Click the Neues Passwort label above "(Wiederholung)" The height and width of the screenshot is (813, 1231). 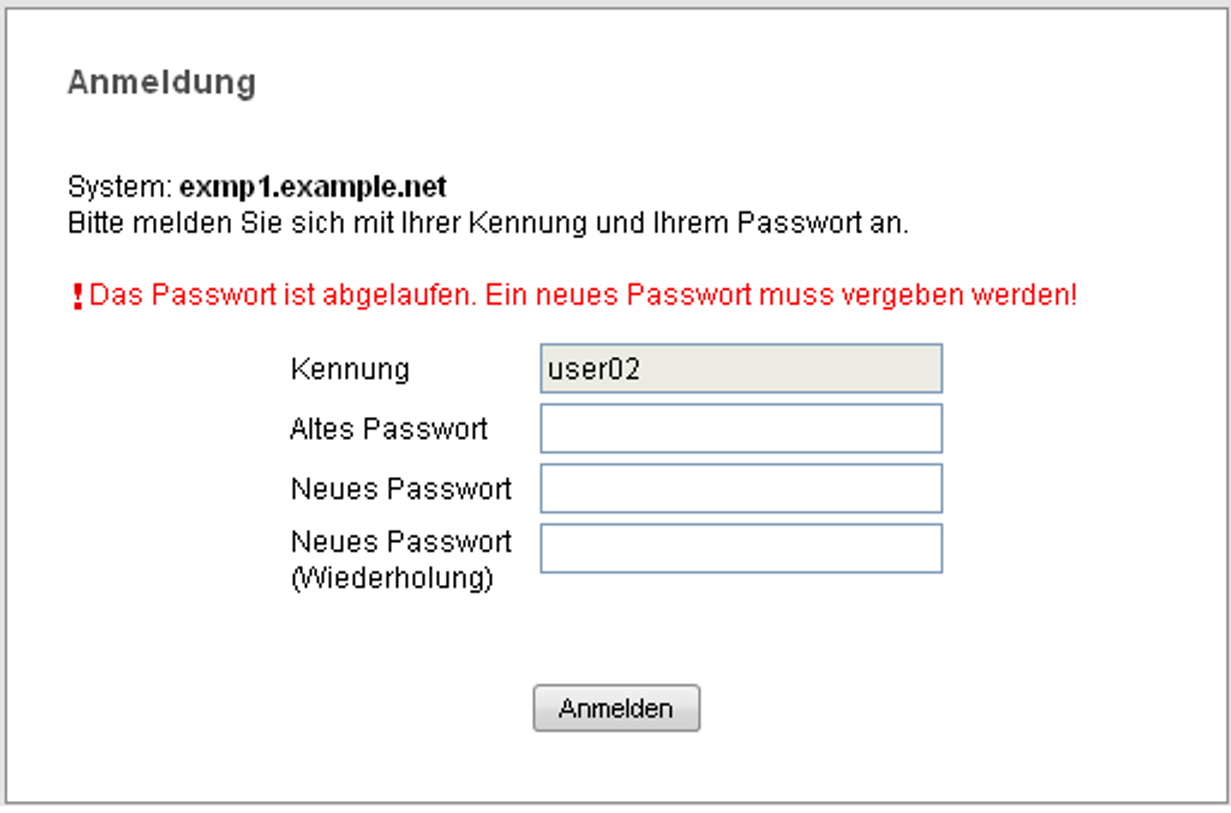tap(401, 542)
